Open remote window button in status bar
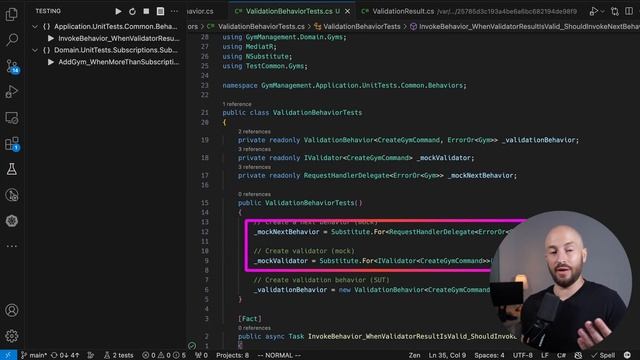This screenshot has height=360, width=640. pyautogui.click(x=8, y=355)
